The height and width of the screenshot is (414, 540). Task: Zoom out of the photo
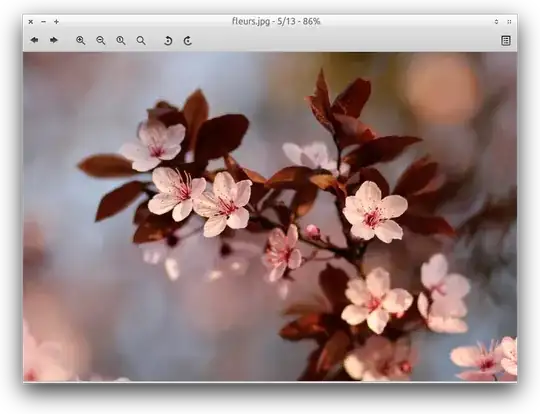pos(101,40)
